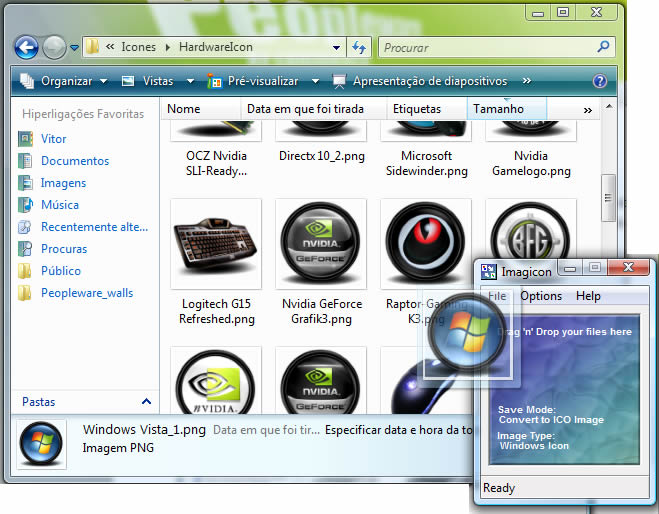Open the File menu in Imagicon

[x=497, y=296]
